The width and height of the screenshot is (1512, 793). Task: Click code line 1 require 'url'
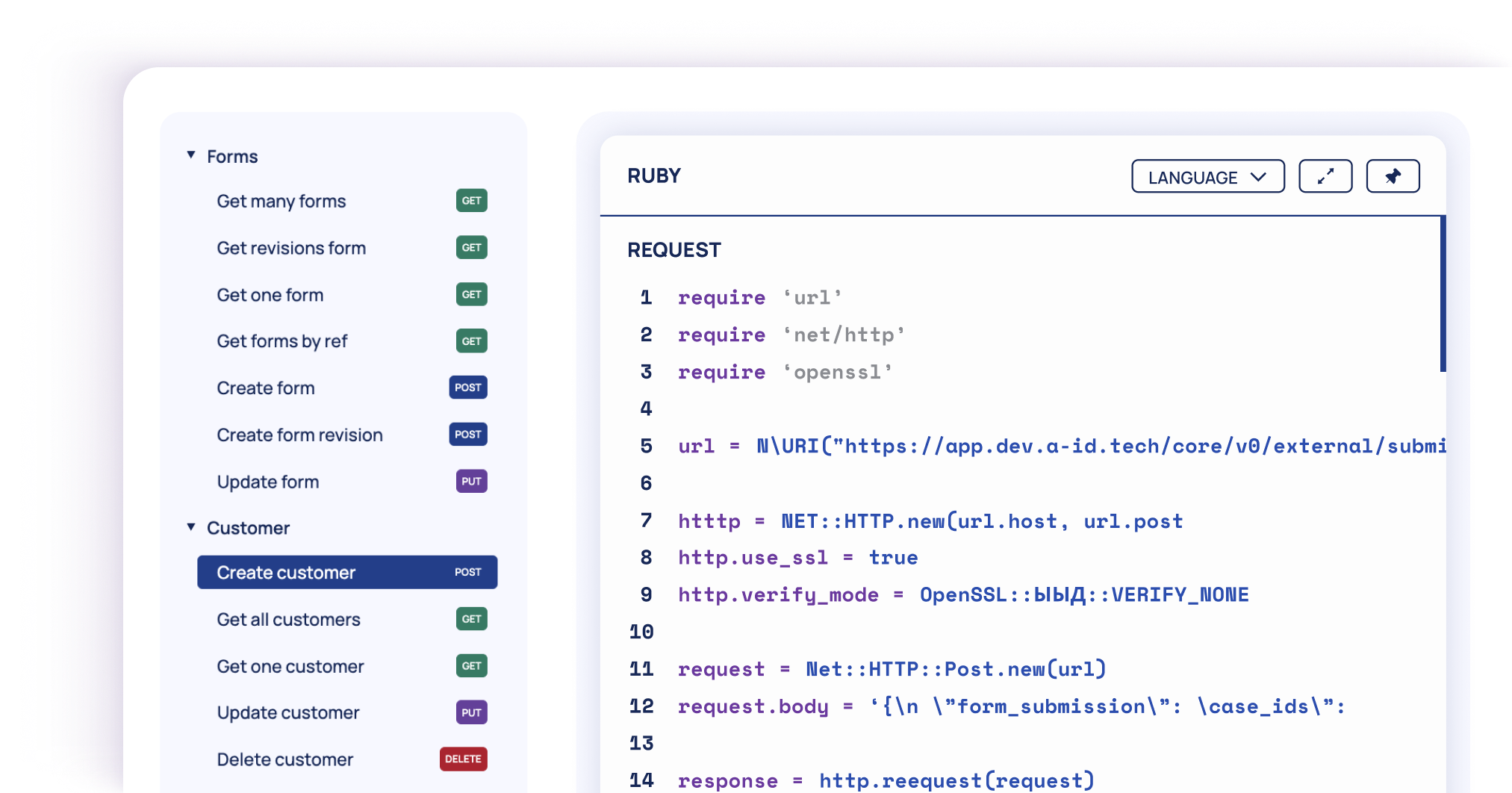pos(760,298)
